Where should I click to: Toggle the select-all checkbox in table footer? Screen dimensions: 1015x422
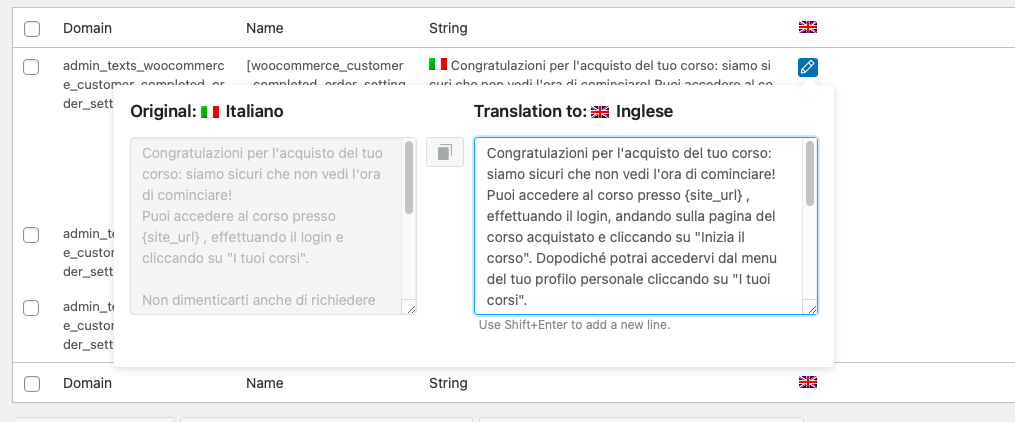click(31, 384)
